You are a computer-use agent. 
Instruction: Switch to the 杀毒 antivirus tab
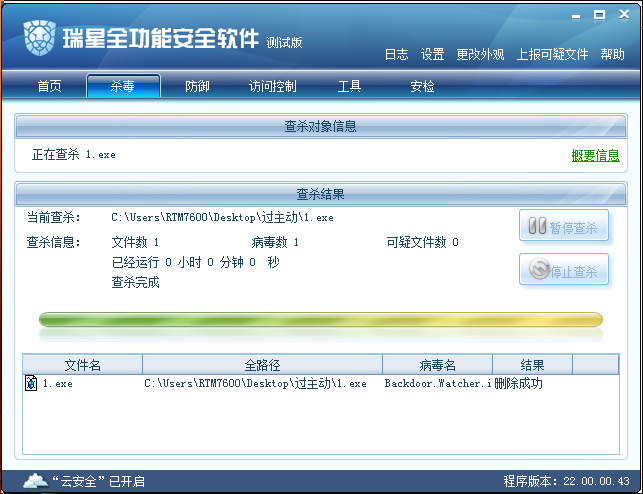[123, 86]
